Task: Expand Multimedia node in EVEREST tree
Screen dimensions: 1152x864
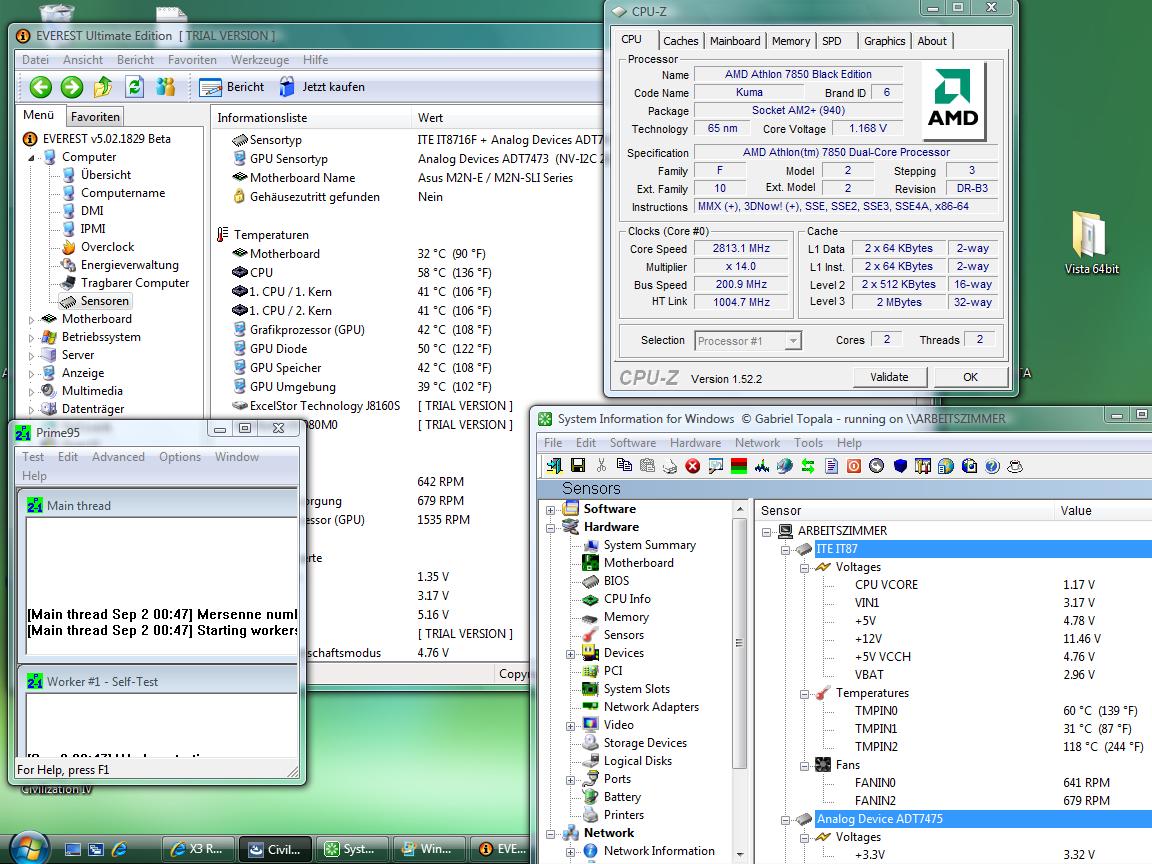Action: tap(32, 392)
